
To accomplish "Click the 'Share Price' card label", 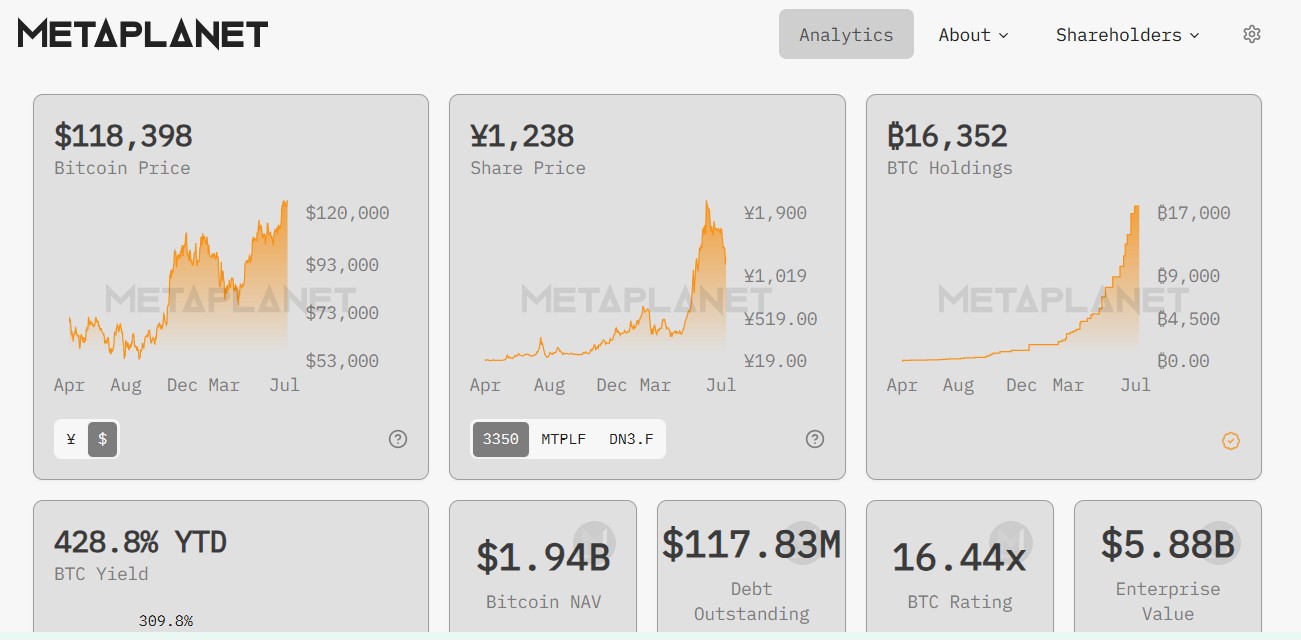I will click(x=528, y=168).
